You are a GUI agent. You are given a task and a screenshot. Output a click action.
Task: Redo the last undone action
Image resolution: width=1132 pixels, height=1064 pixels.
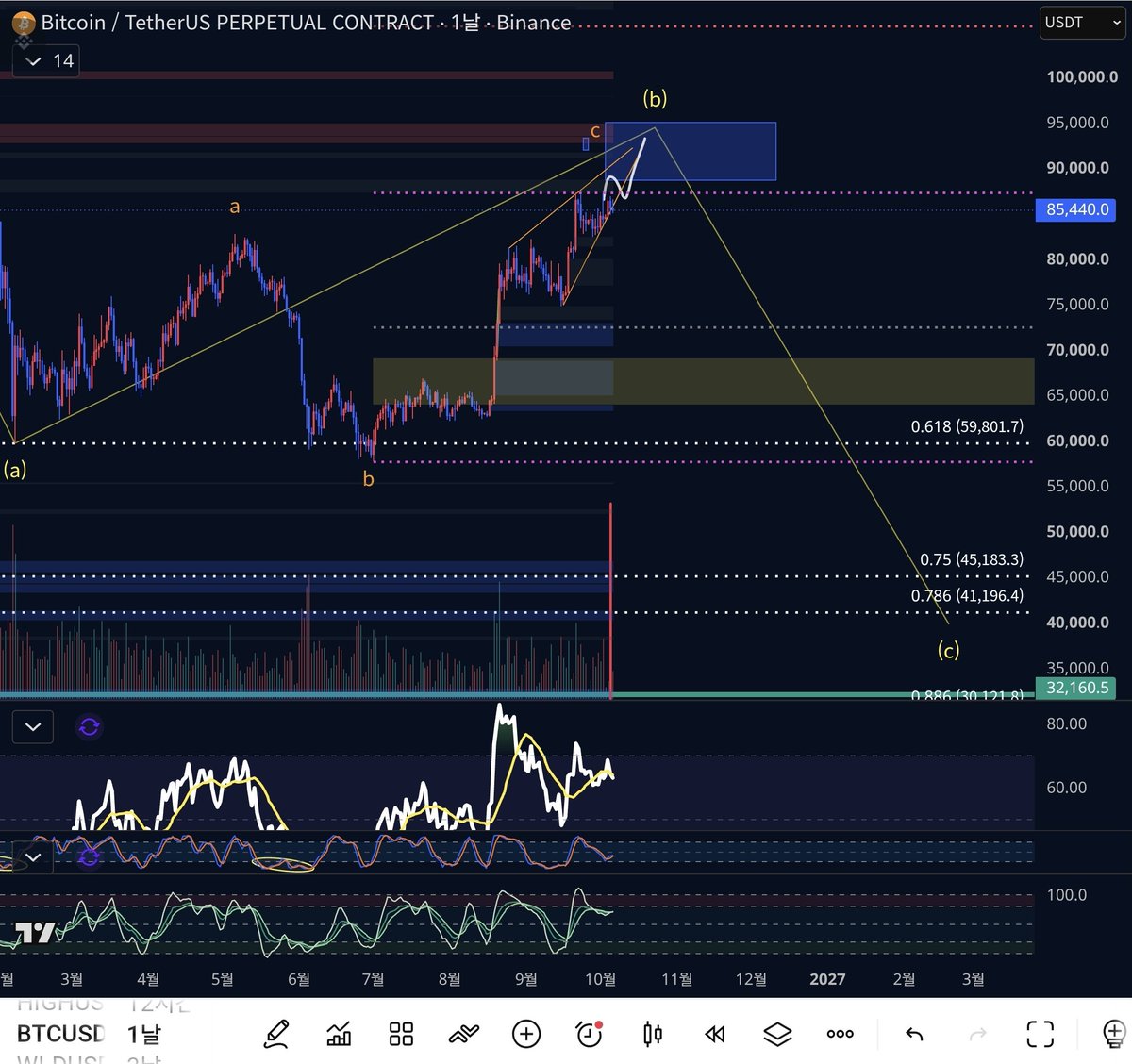[978, 1035]
